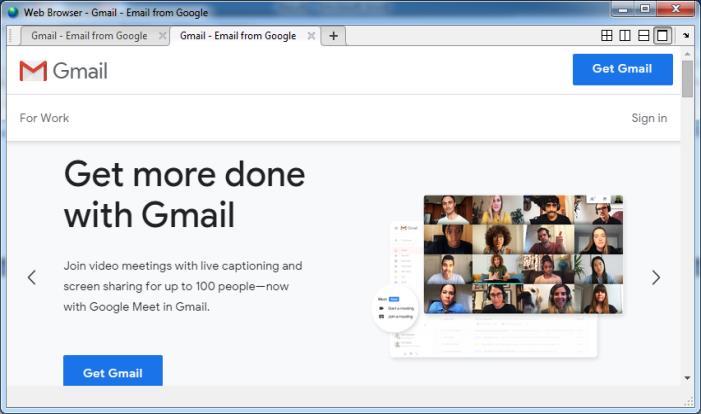Click the Sign in link
Image resolution: width=701 pixels, height=414 pixels.
pyautogui.click(x=649, y=118)
